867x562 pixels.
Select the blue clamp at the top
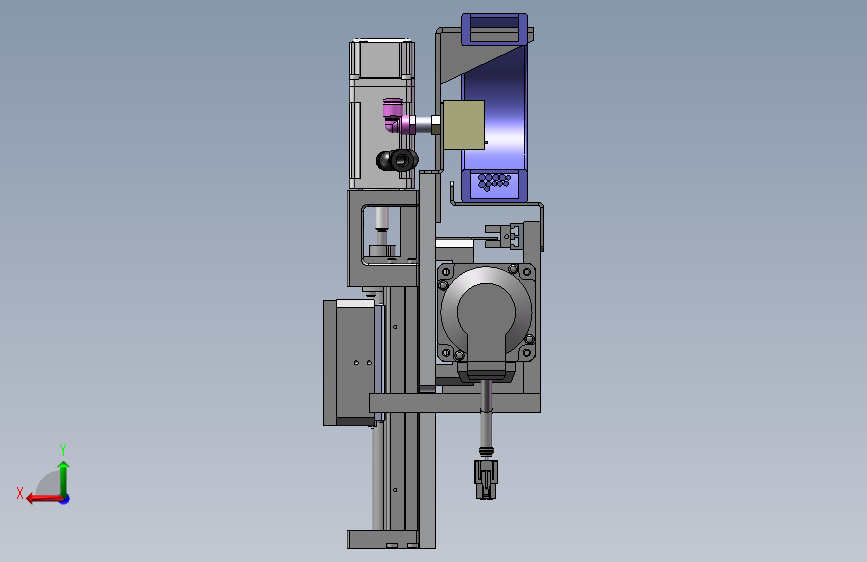[x=494, y=29]
